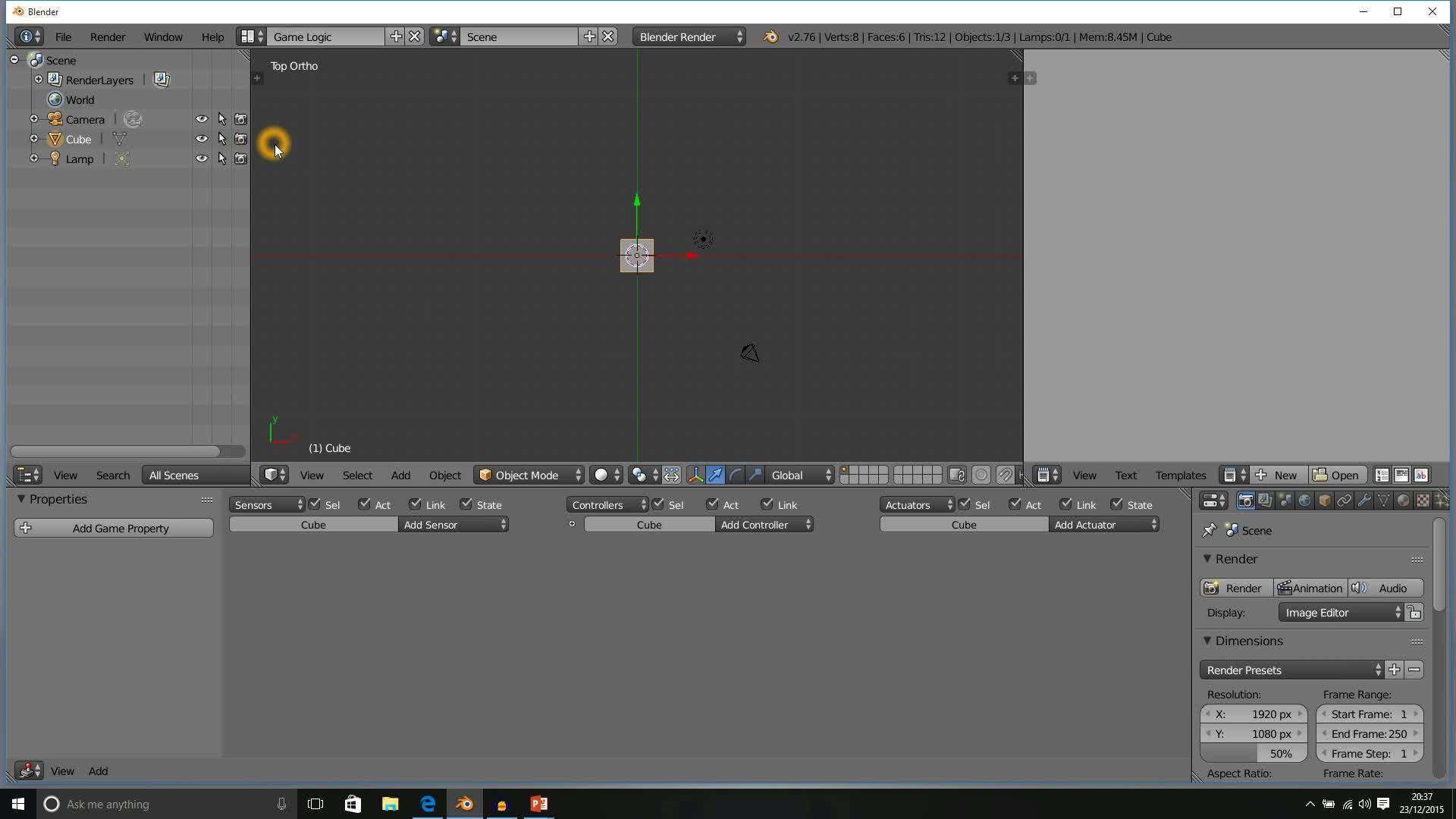Open the Object Mode selector
The image size is (1456, 819).
529,475
